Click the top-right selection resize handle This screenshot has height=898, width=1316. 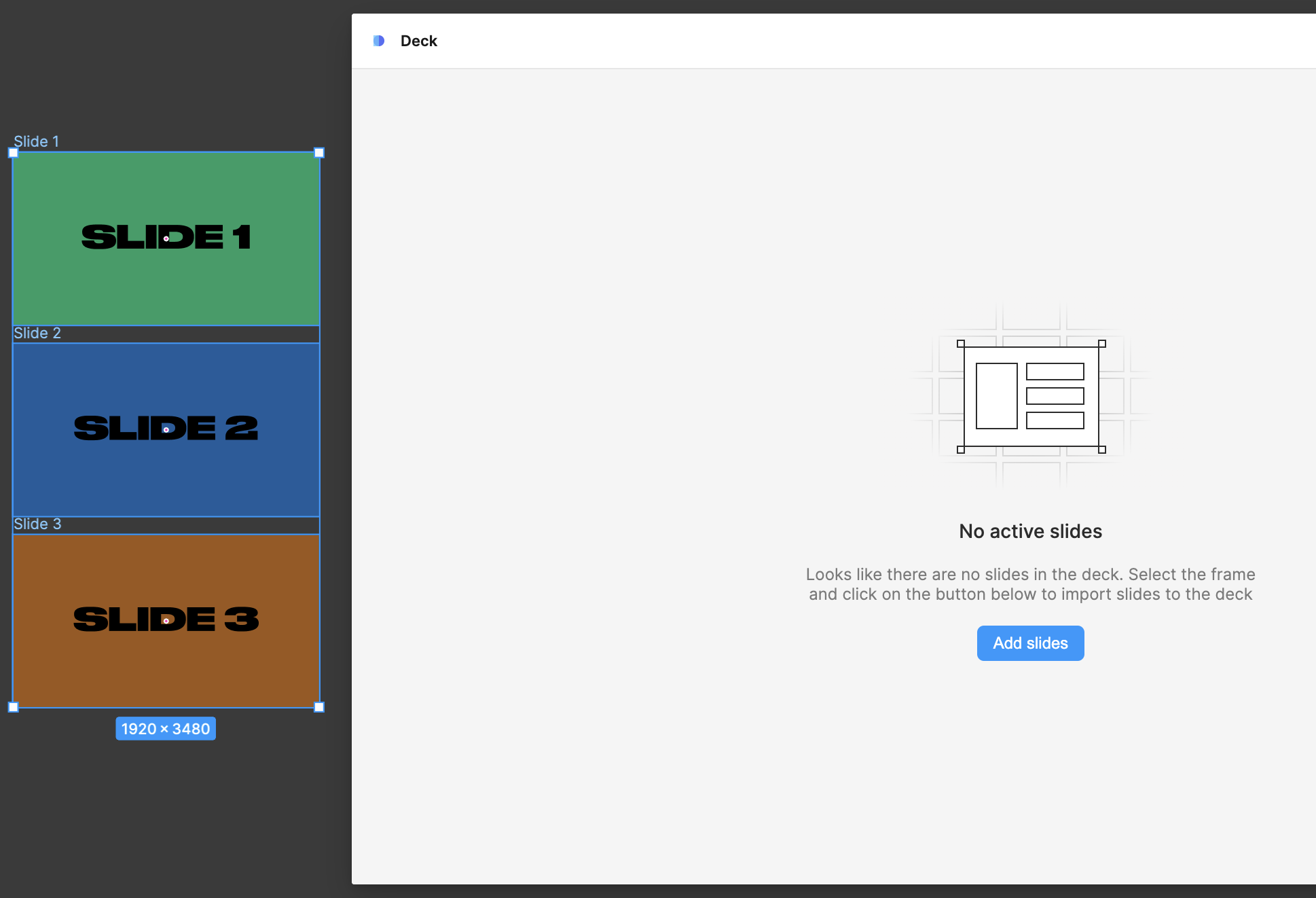tap(319, 153)
